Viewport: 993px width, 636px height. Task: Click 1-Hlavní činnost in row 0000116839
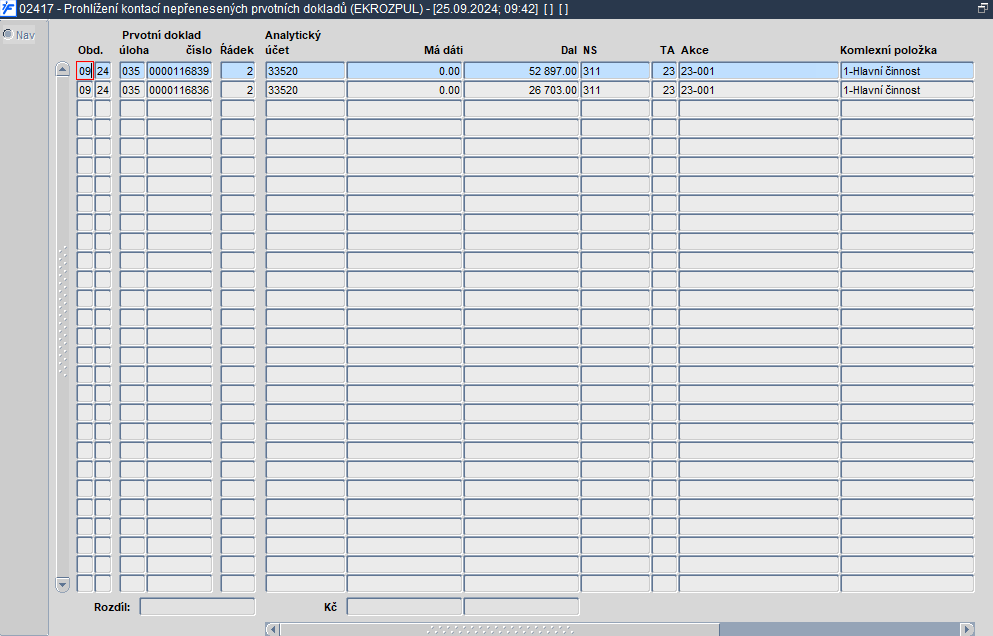point(907,71)
